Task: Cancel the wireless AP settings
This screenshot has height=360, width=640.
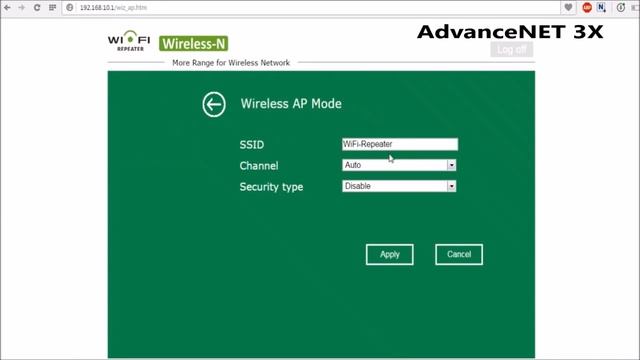Action: tap(459, 255)
